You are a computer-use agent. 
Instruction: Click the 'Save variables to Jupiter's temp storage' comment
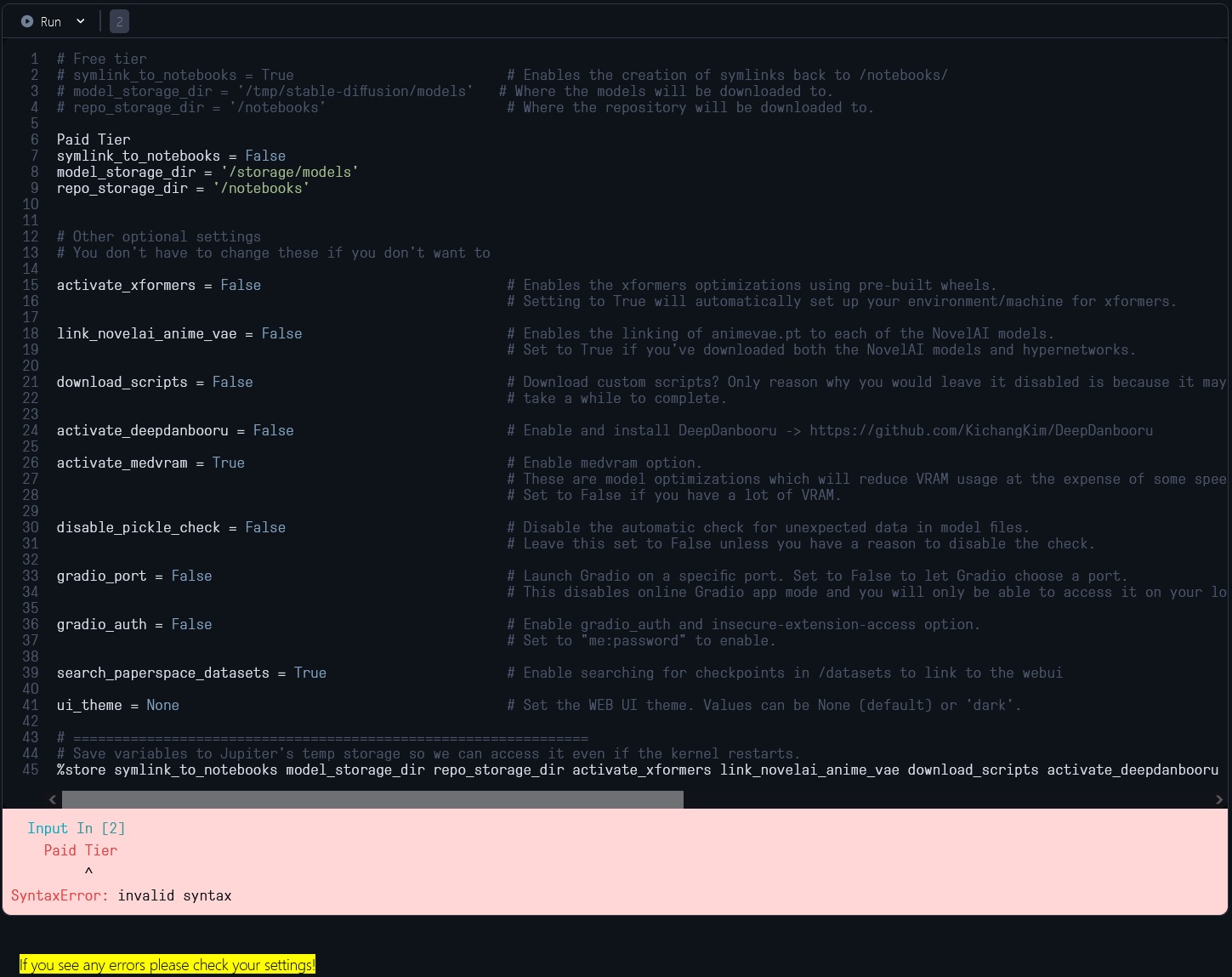point(429,753)
